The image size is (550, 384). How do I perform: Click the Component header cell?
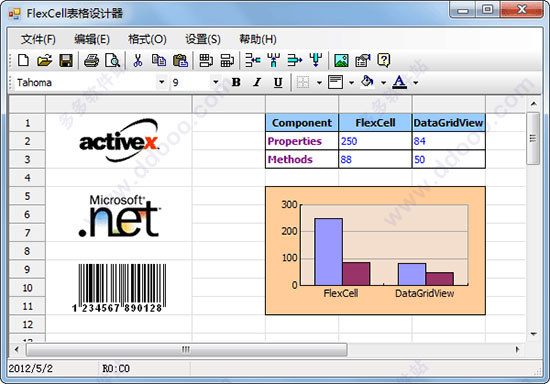(302, 123)
